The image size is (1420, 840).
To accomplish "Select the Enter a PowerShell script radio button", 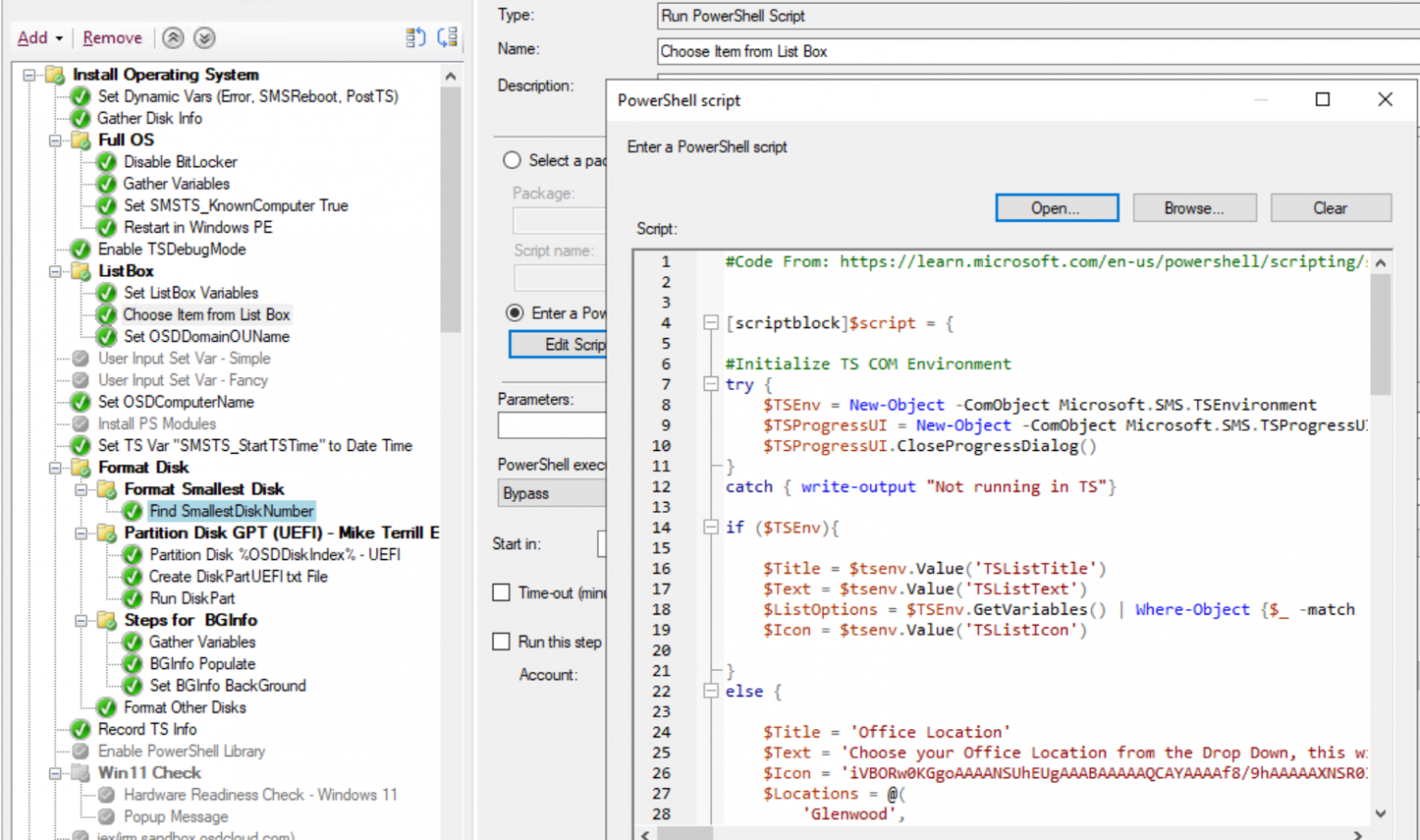I will pos(515,312).
